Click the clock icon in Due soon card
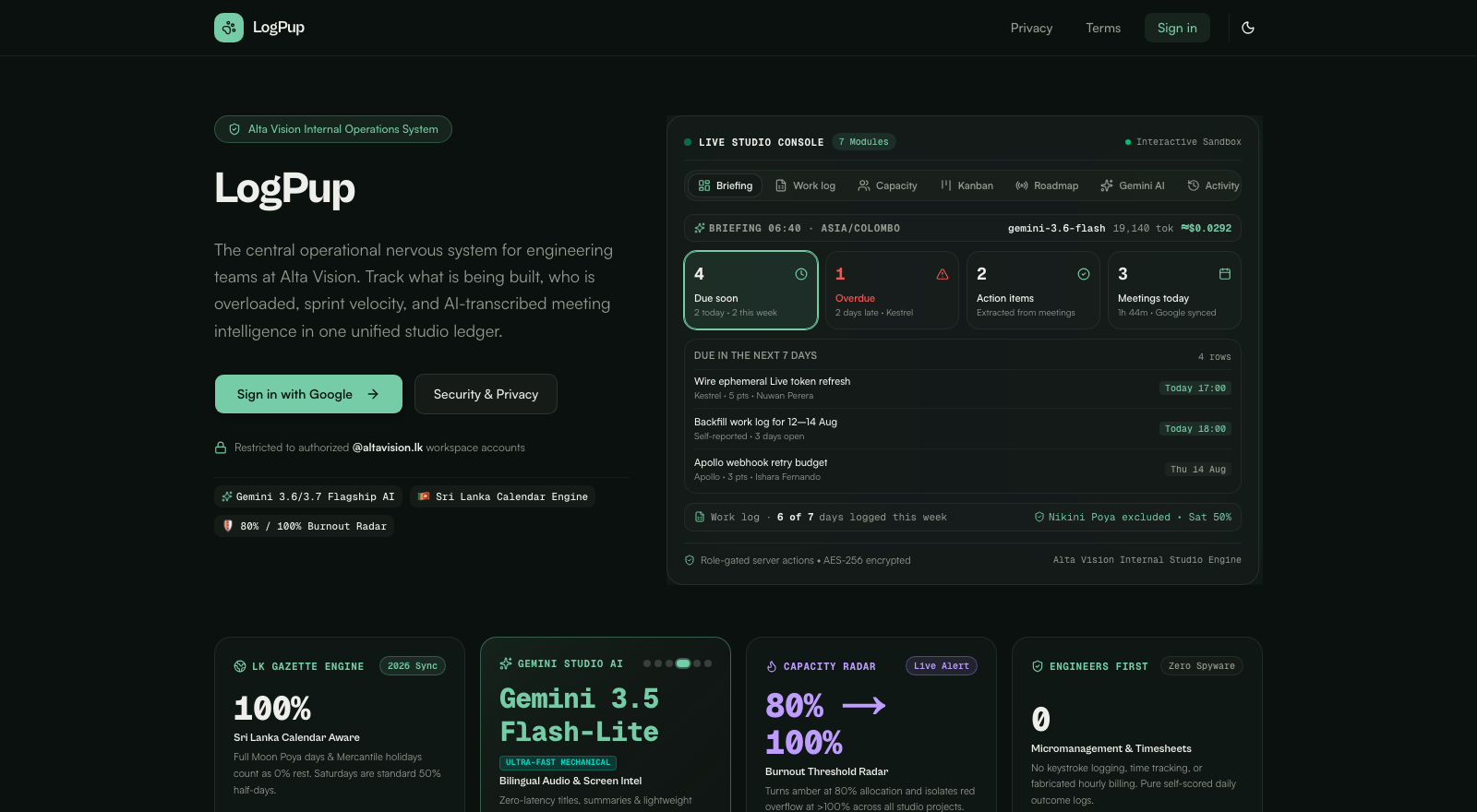The height and width of the screenshot is (812, 1477). 801,274
